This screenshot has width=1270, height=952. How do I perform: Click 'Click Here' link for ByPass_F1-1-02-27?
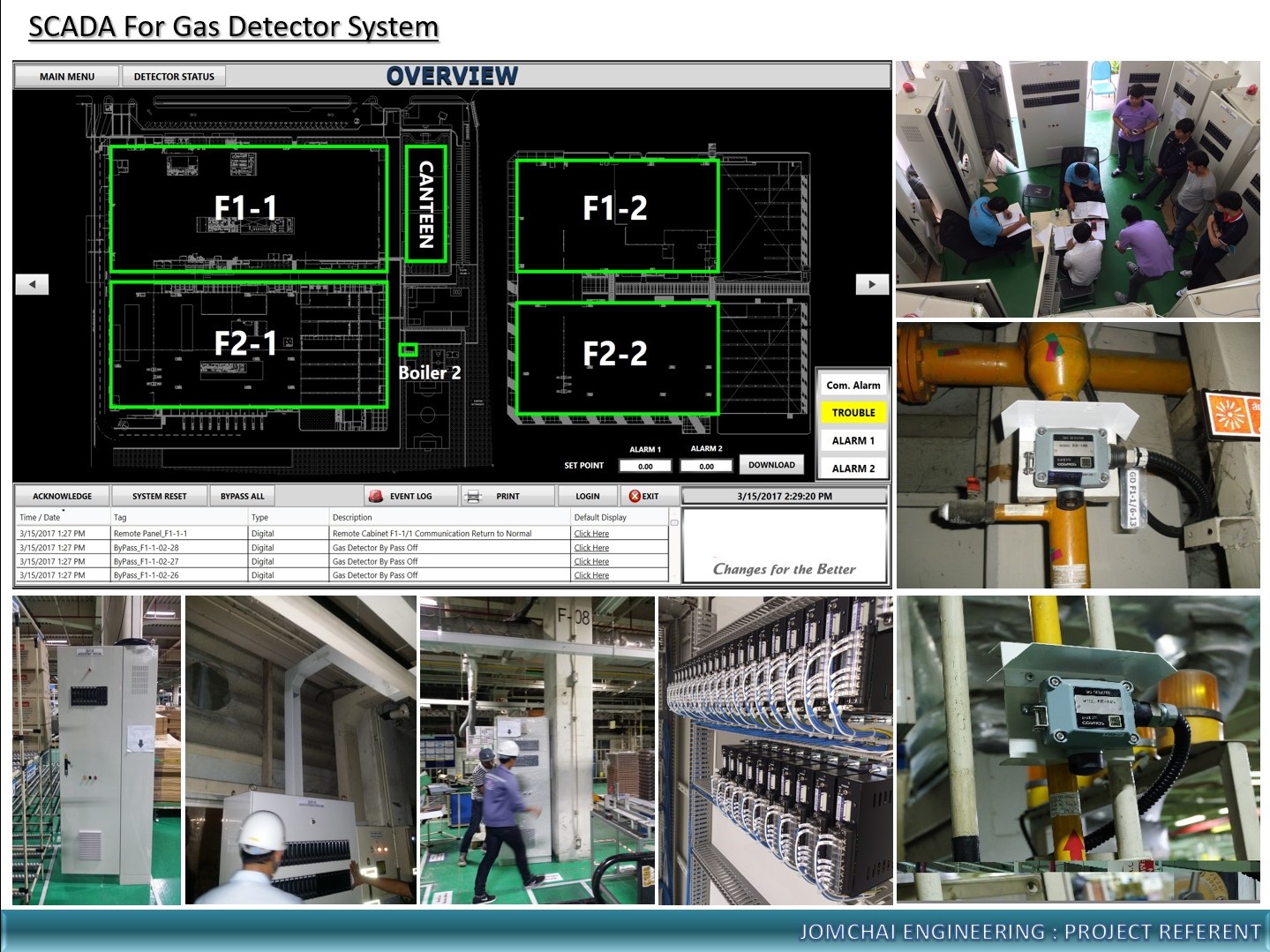click(591, 561)
